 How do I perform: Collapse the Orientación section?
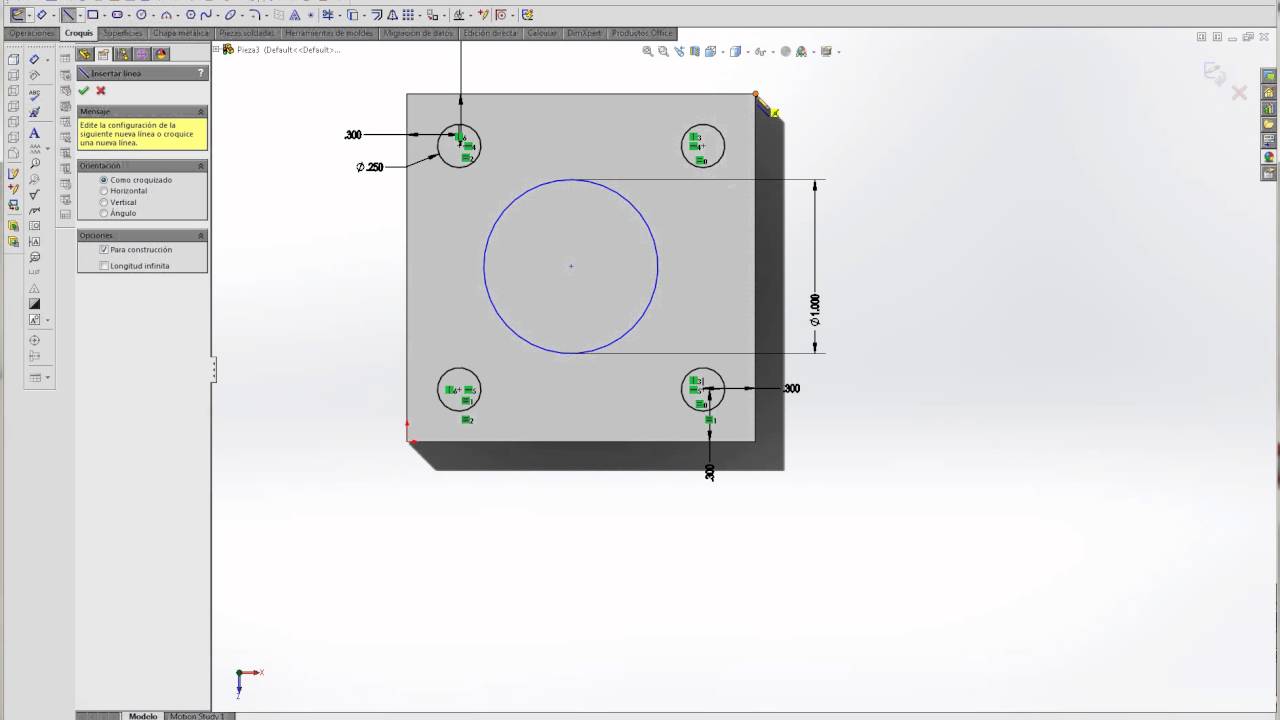tap(201, 166)
